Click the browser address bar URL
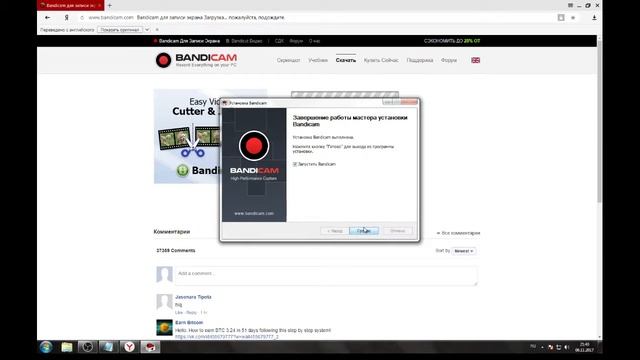This screenshot has width=640, height=360. (111, 18)
